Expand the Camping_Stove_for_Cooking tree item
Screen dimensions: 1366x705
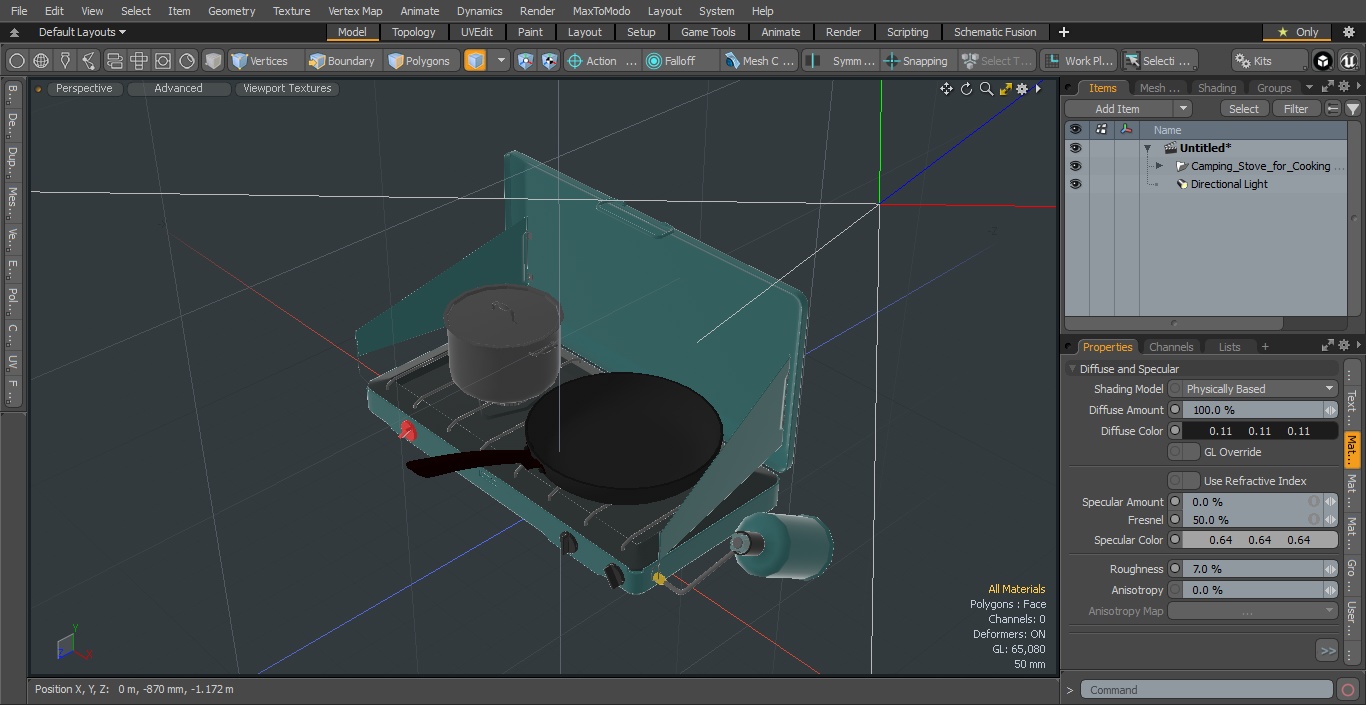coord(1159,166)
